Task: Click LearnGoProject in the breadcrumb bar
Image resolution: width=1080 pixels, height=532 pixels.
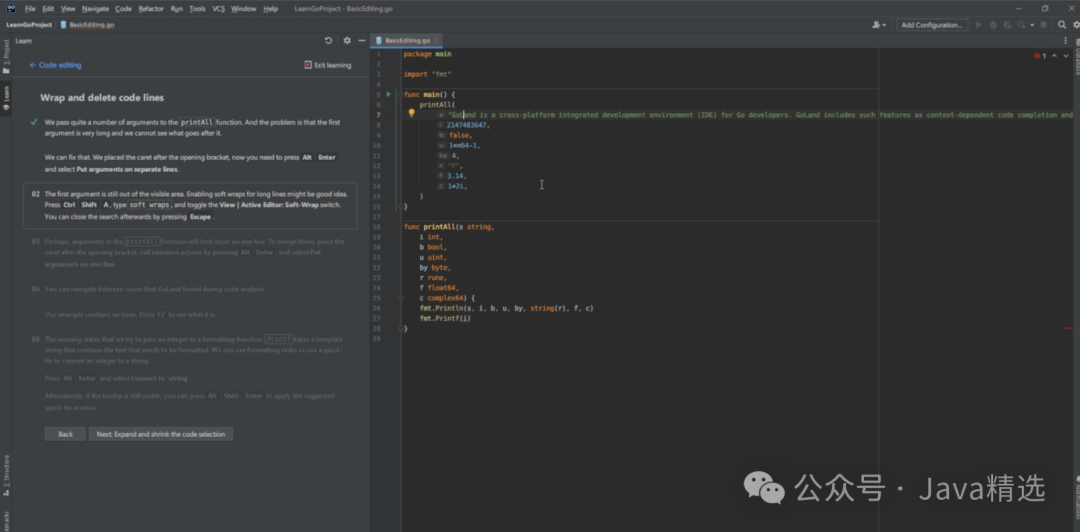Action: click(x=29, y=25)
